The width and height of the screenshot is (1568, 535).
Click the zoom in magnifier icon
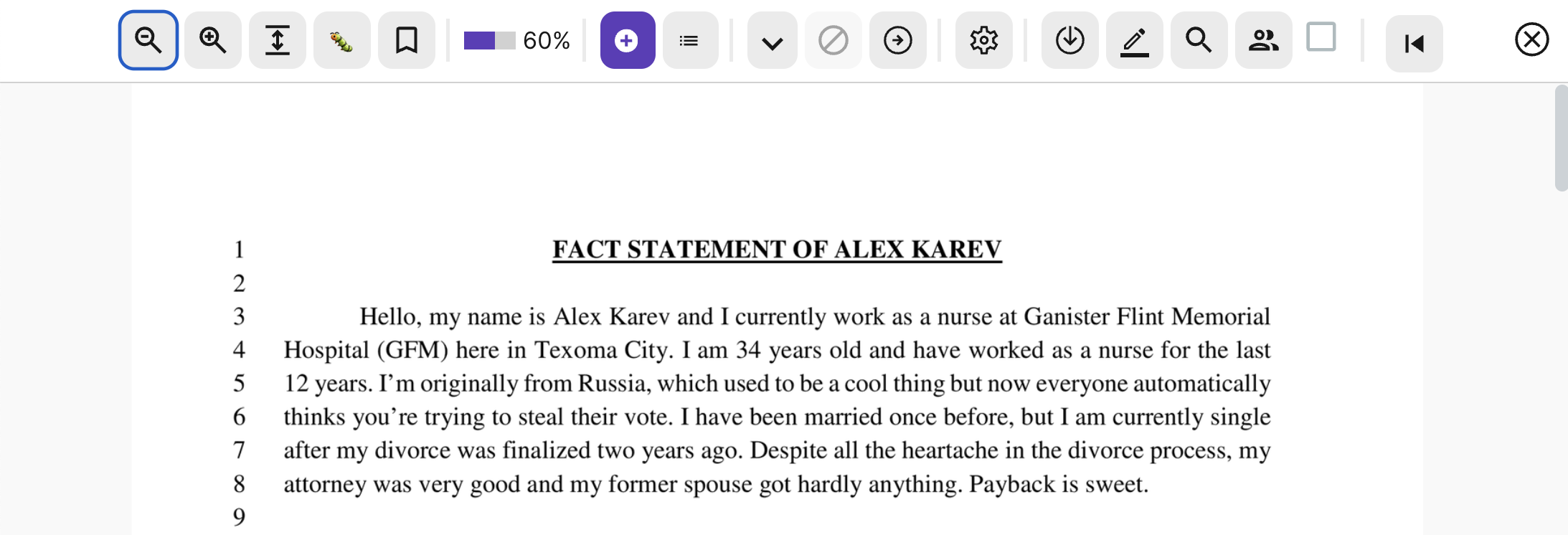point(213,40)
